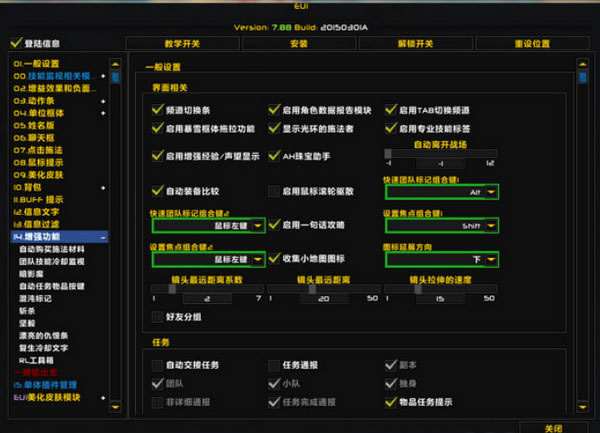Click main panel scroll-down arrow icon
The width and height of the screenshot is (600, 433).
coord(582,407)
